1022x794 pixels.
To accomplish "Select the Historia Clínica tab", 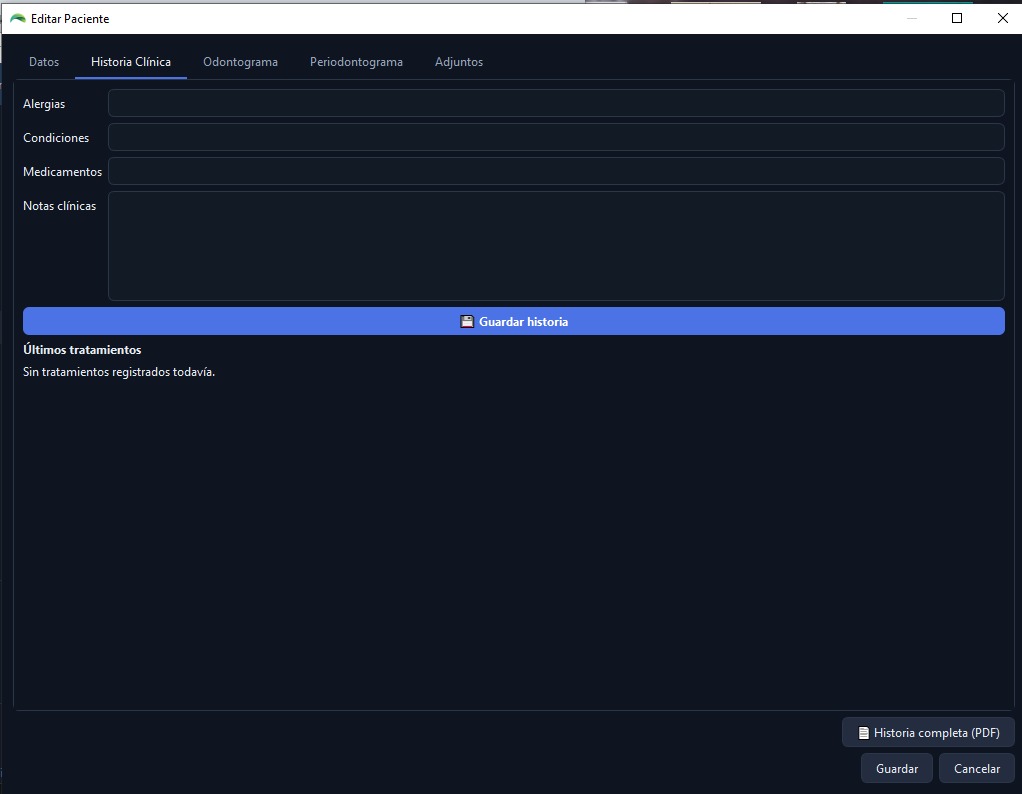I will point(131,62).
